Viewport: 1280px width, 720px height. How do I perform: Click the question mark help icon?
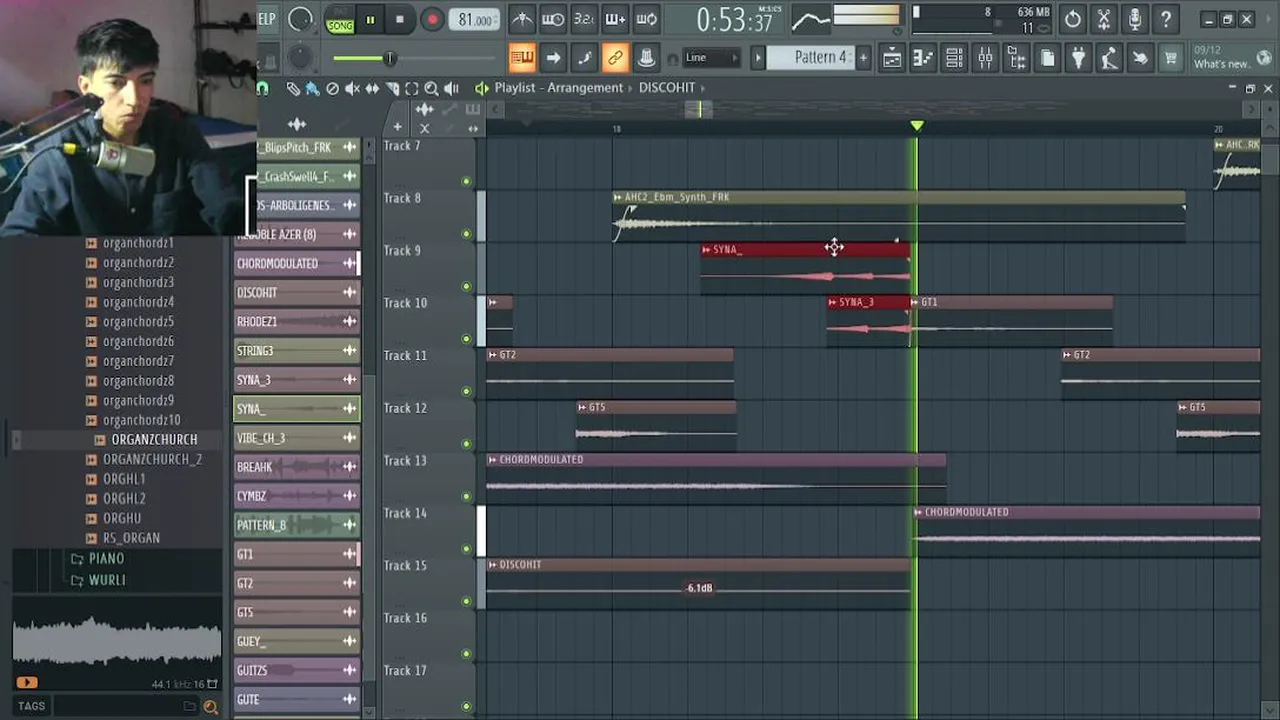coord(1166,19)
